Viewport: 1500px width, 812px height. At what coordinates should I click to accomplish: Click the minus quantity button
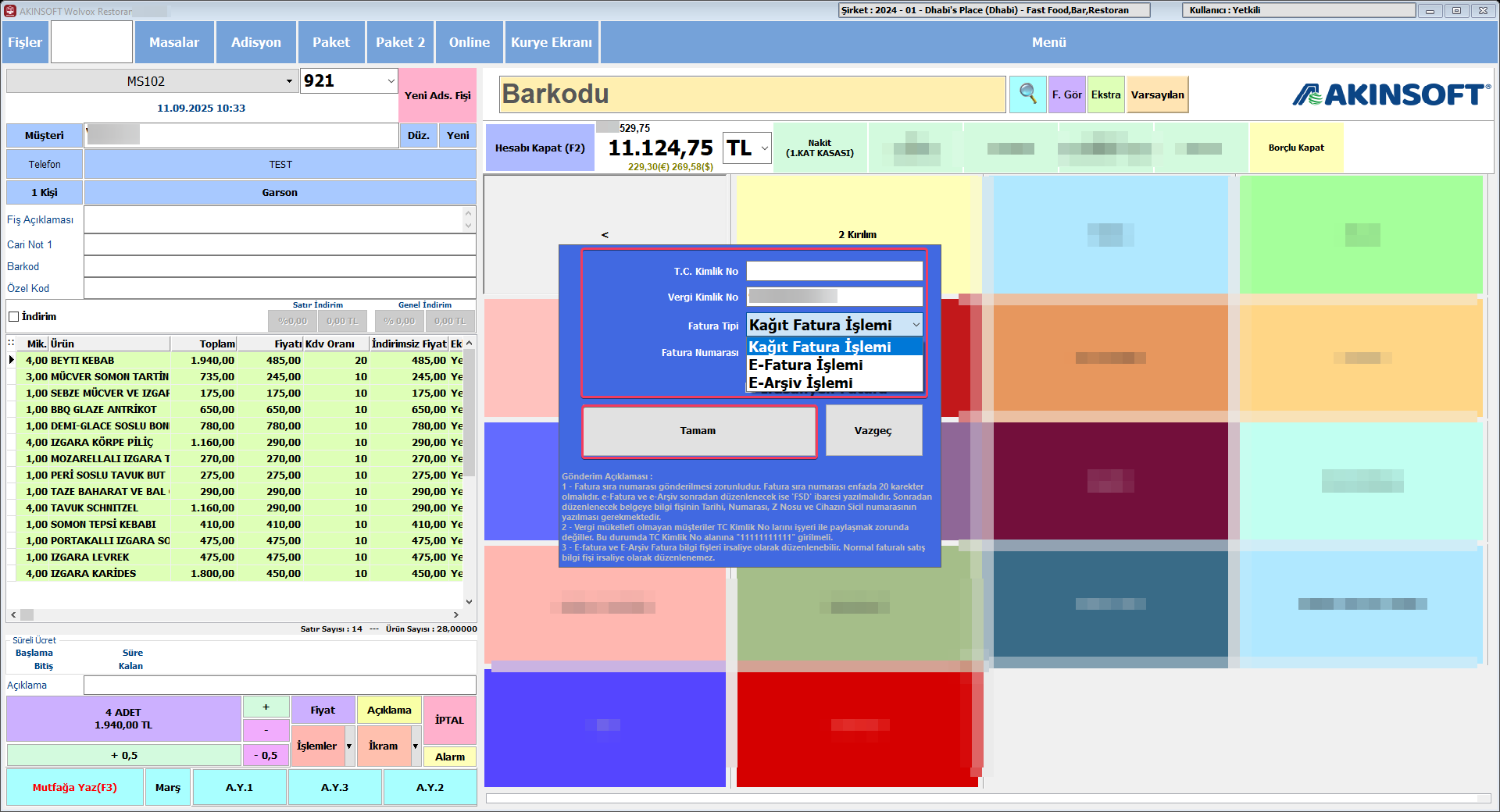[x=266, y=730]
